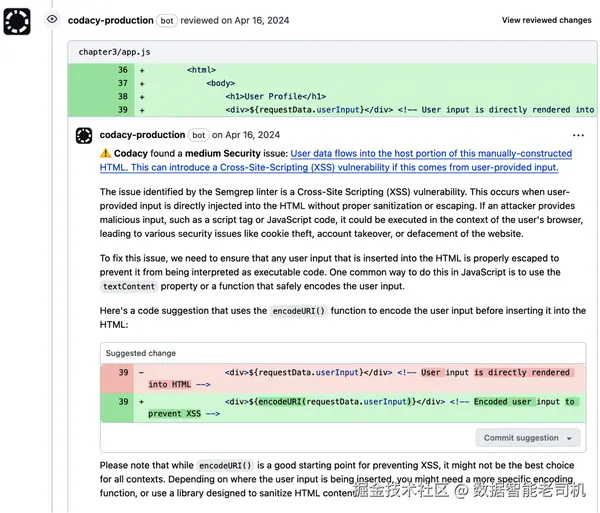Screen dimensions: 600x513
Task: Click the eye review icon in the timeline
Action: 52,19
